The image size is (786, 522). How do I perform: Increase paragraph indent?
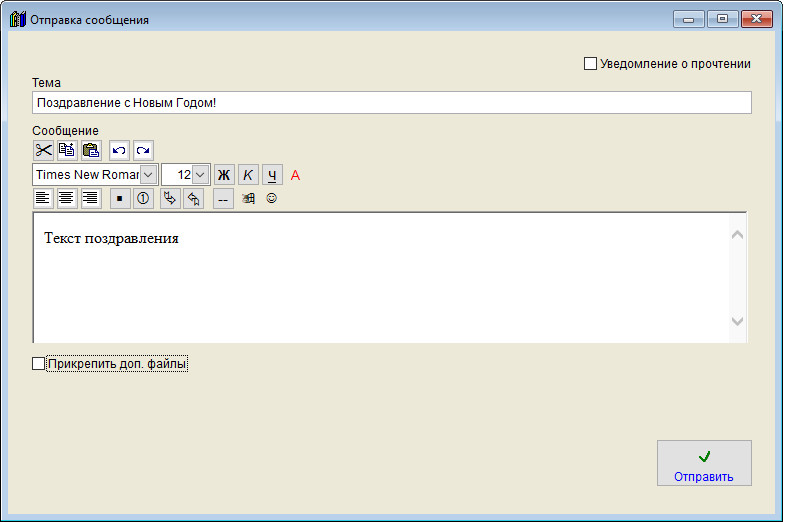coord(170,199)
